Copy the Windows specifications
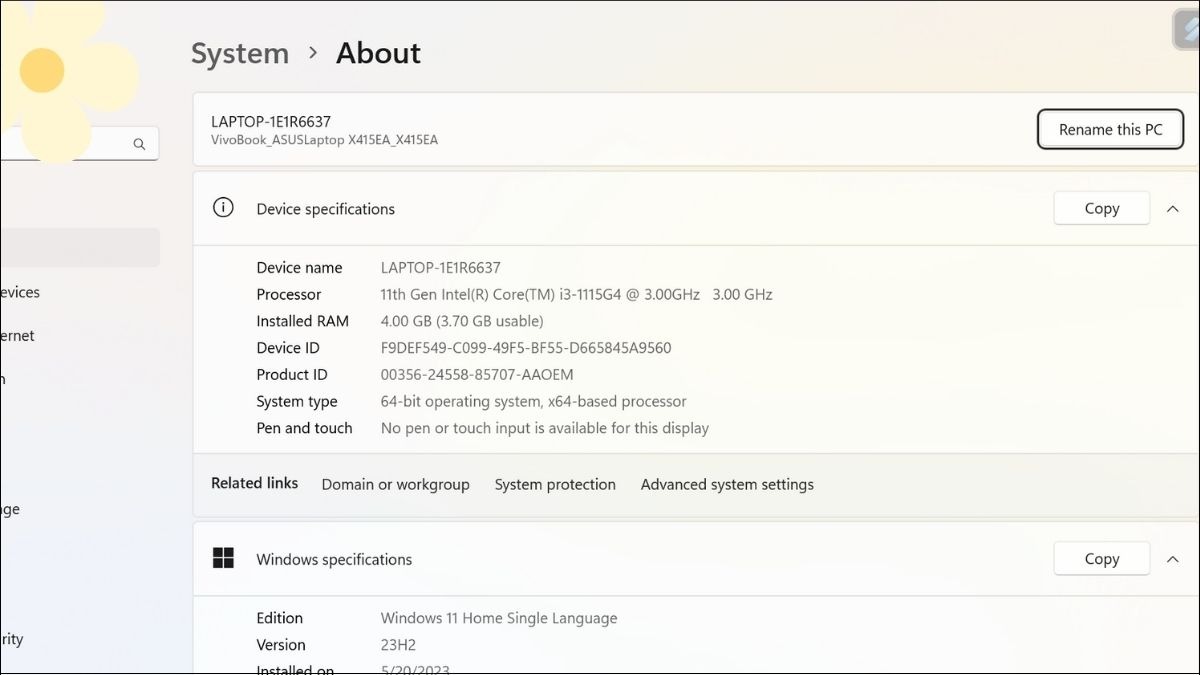The width and height of the screenshot is (1200, 675). (x=1102, y=558)
